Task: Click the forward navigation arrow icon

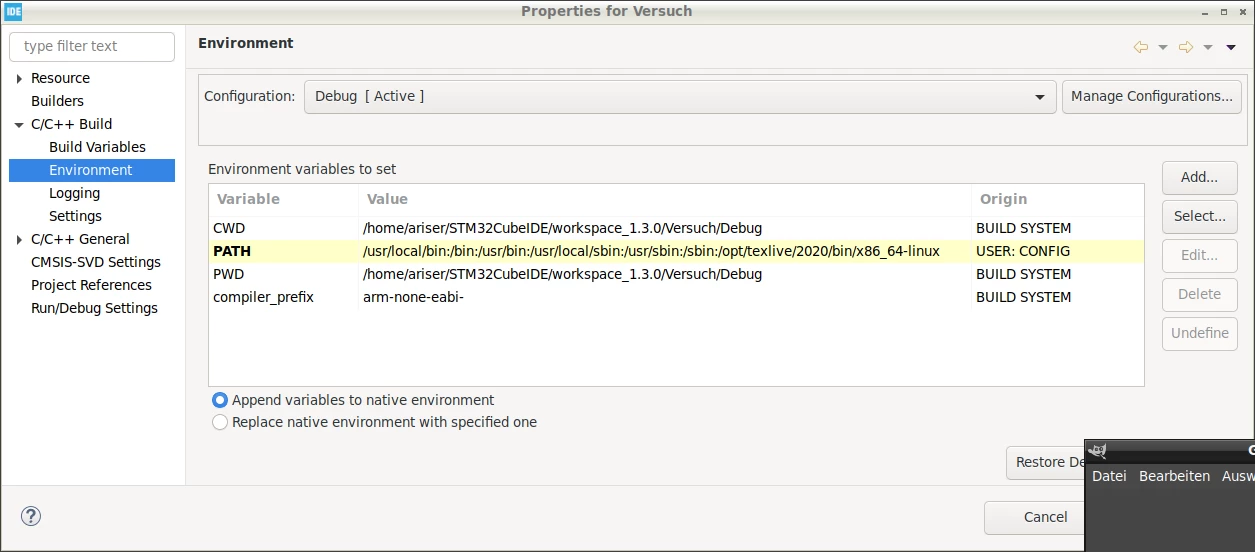Action: click(x=1186, y=47)
